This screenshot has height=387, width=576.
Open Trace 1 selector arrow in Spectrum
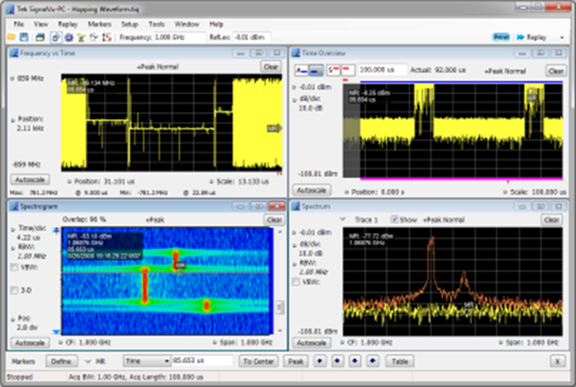[343, 219]
